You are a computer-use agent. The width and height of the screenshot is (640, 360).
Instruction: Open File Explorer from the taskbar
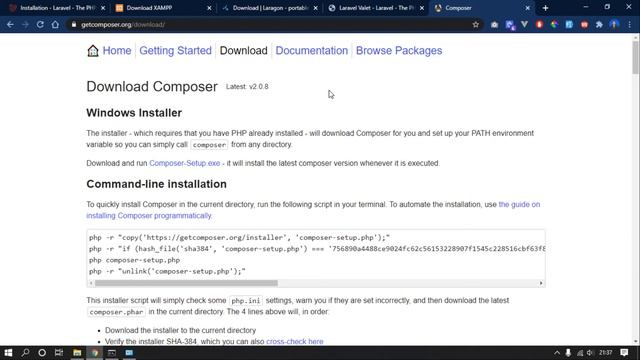[77, 353]
